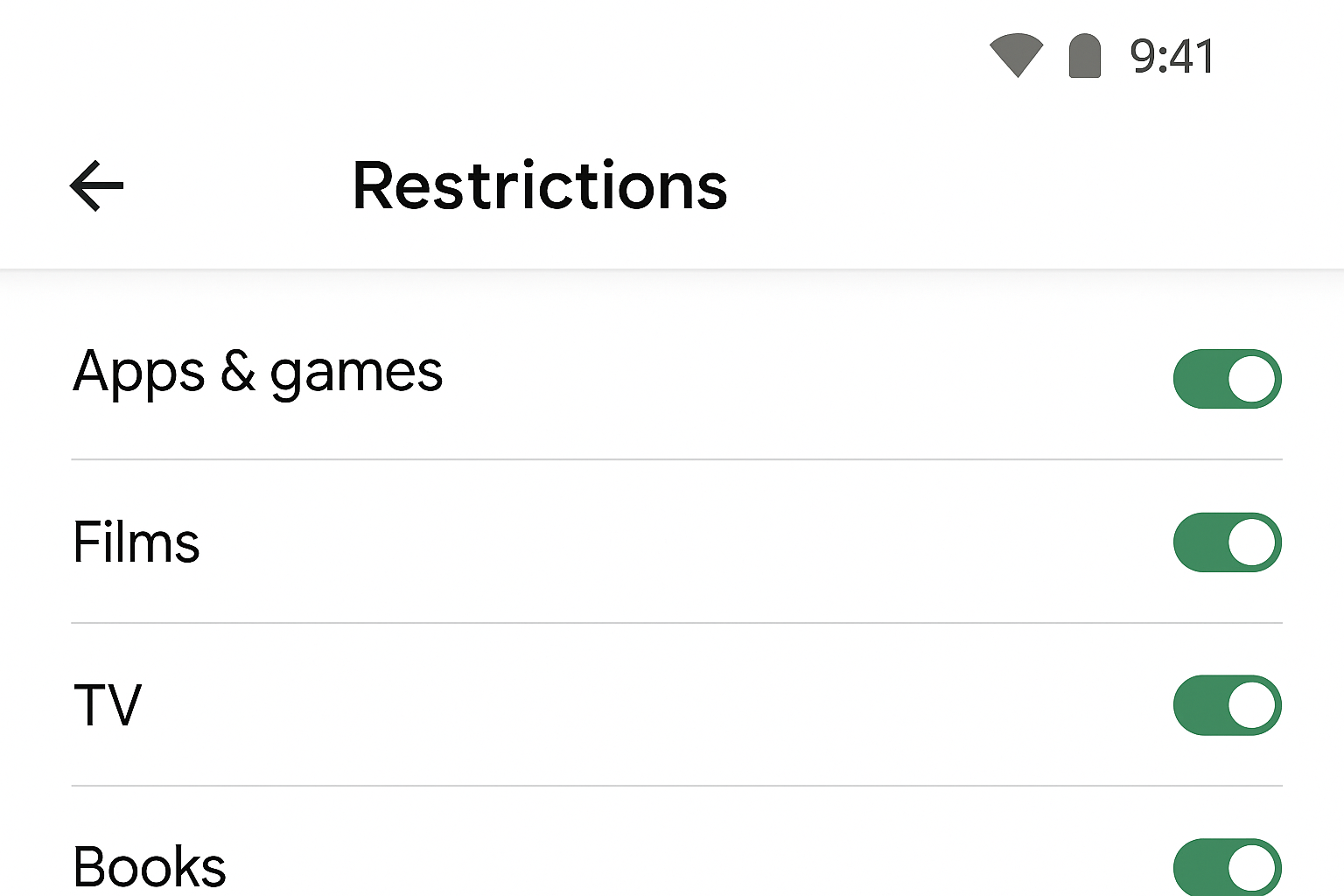Click the TV row text
Image resolution: width=1344 pixels, height=896 pixels.
107,705
